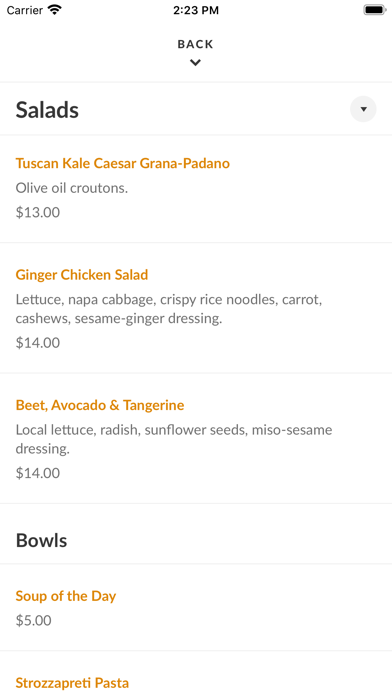This screenshot has height=696, width=392.
Task: Tap the $14.00 price under Ginger Chicken
Action: coord(38,343)
